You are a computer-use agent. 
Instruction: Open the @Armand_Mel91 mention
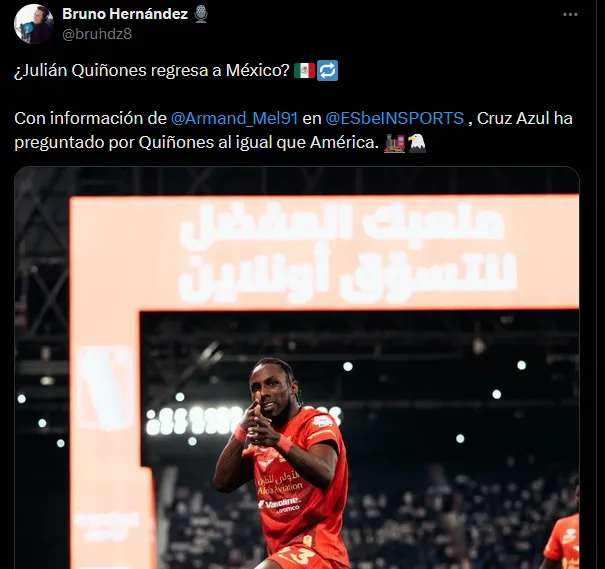[x=234, y=118]
